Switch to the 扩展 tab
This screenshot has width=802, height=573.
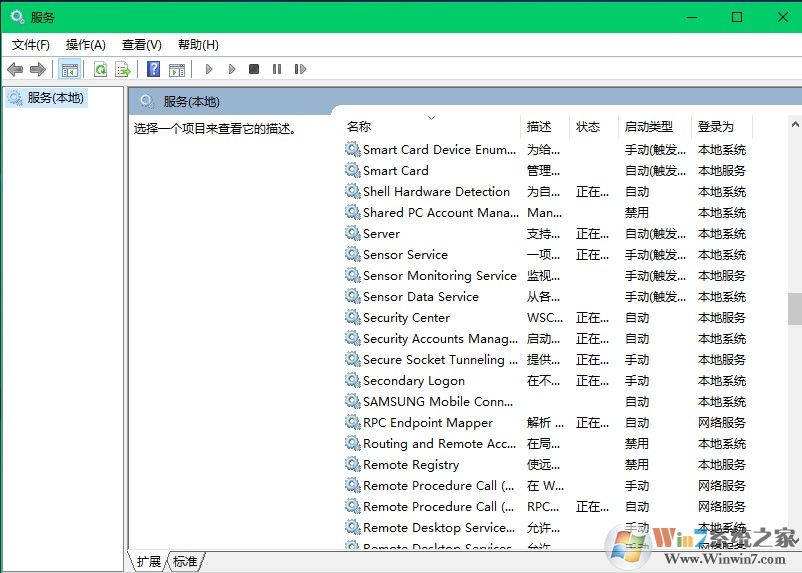(x=149, y=562)
